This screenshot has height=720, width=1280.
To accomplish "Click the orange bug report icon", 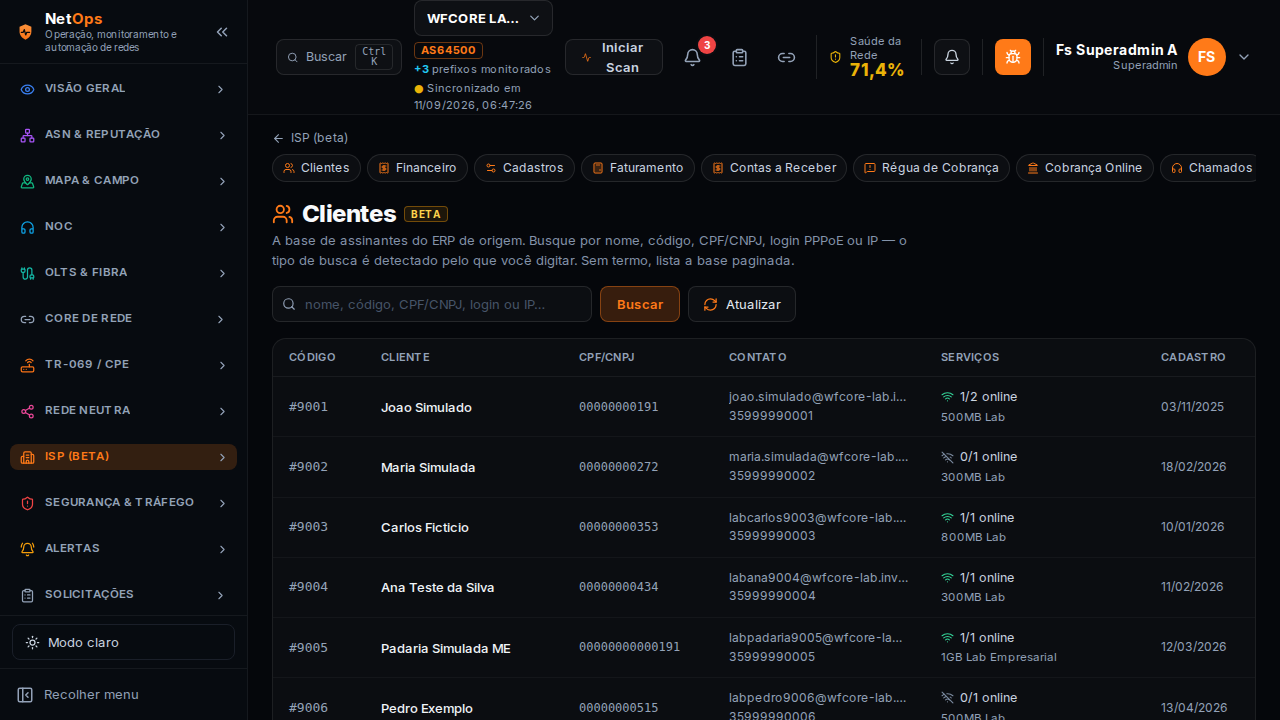I will [x=1013, y=57].
